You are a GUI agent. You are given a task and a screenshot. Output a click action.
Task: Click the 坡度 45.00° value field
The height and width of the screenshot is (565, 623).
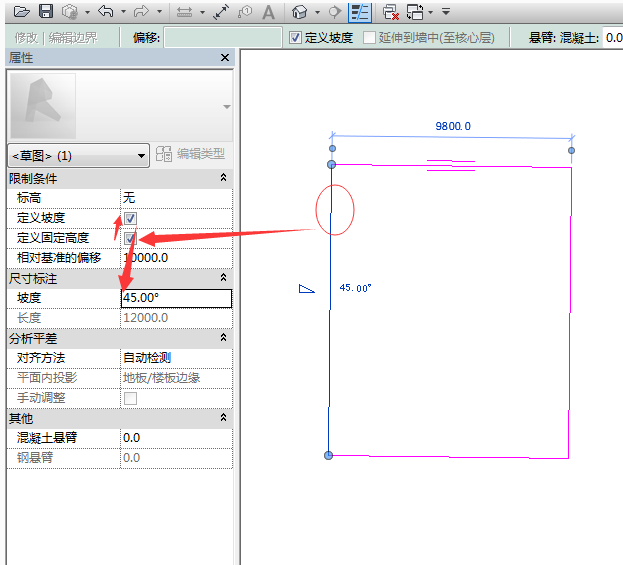tap(176, 298)
